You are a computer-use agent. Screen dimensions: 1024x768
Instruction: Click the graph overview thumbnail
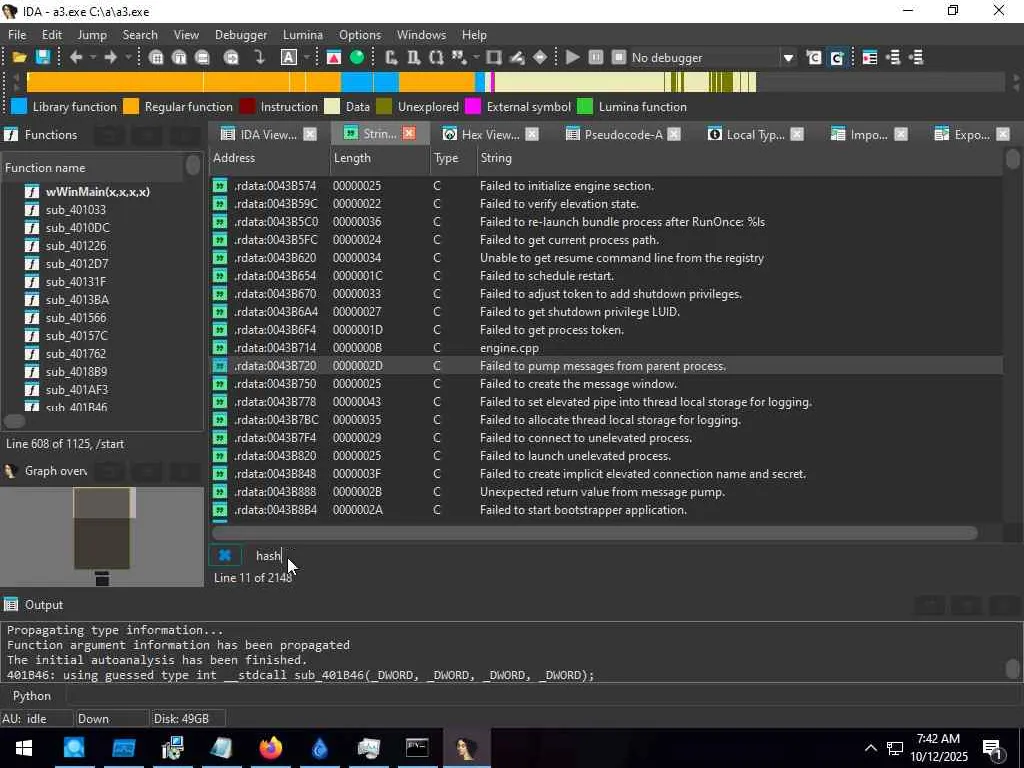103,537
